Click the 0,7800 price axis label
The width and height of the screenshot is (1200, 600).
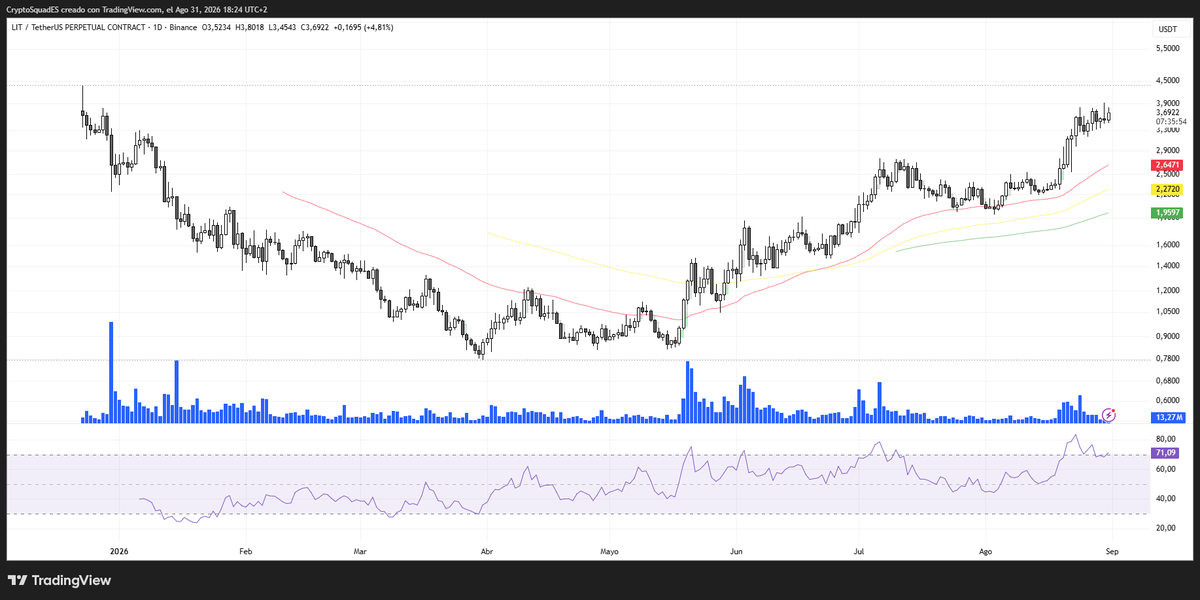pos(1169,358)
